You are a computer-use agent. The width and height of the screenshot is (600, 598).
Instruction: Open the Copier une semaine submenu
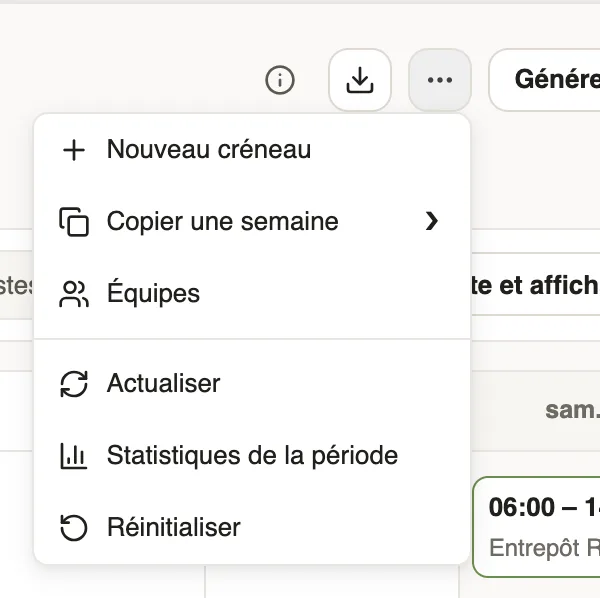[x=252, y=221]
